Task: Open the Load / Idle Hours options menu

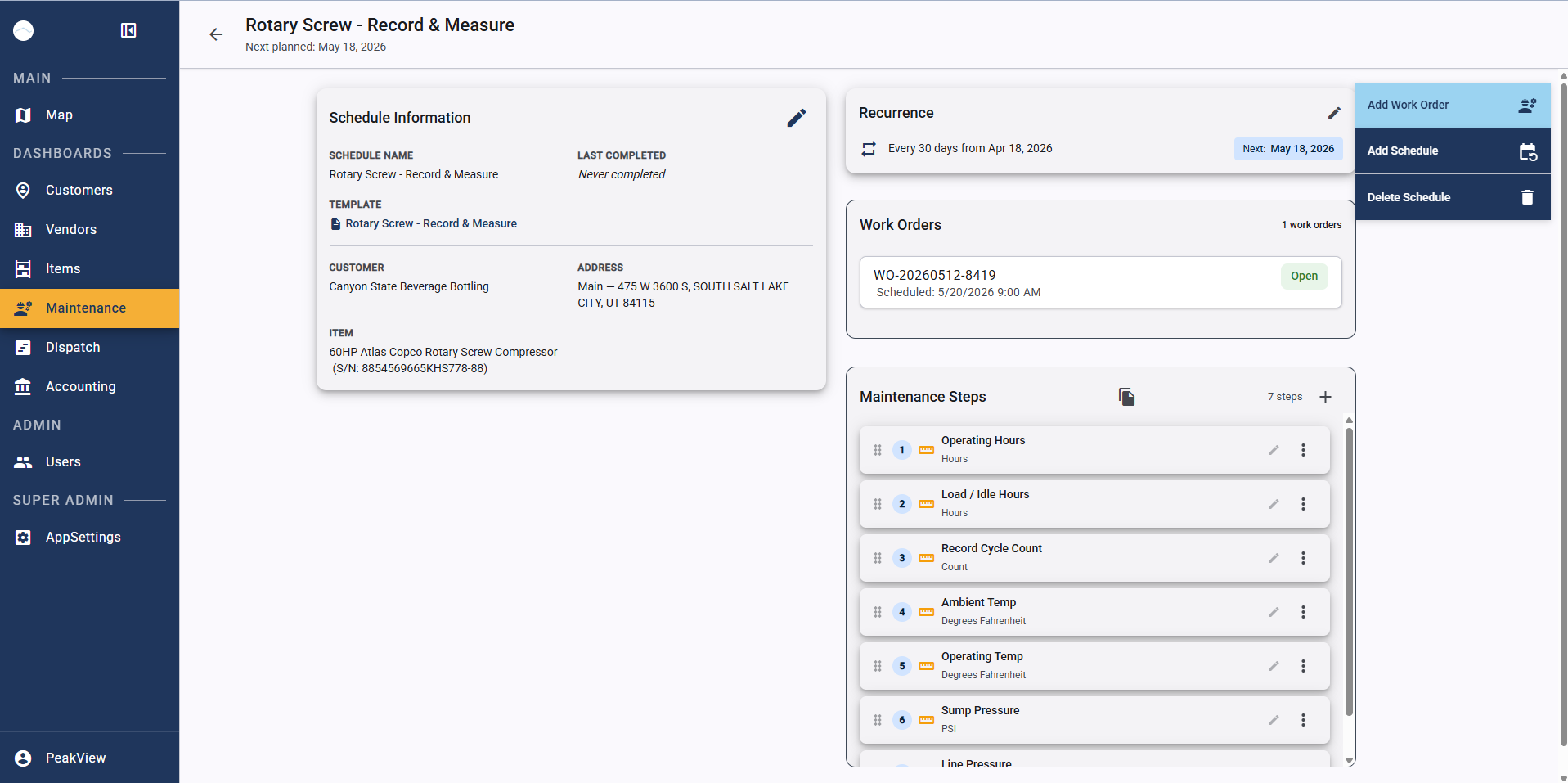Action: tap(1304, 504)
